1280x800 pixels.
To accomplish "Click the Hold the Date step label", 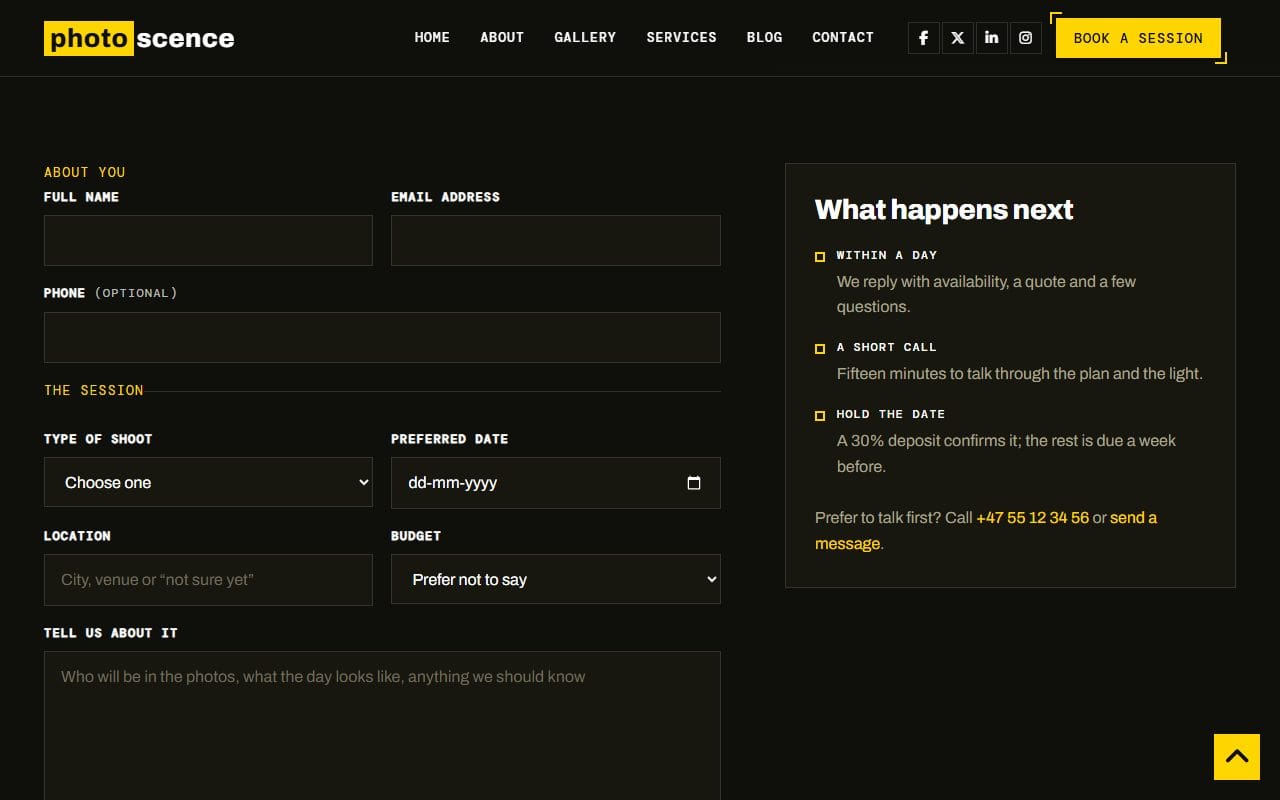I will [x=891, y=414].
